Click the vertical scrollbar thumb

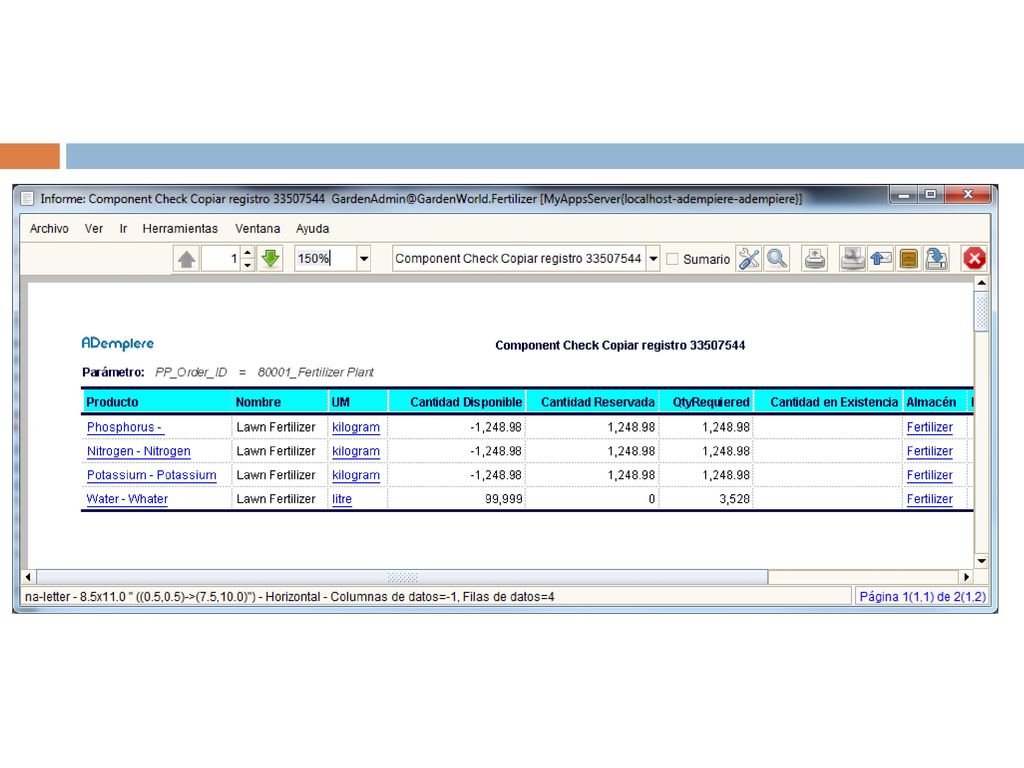coord(981,312)
